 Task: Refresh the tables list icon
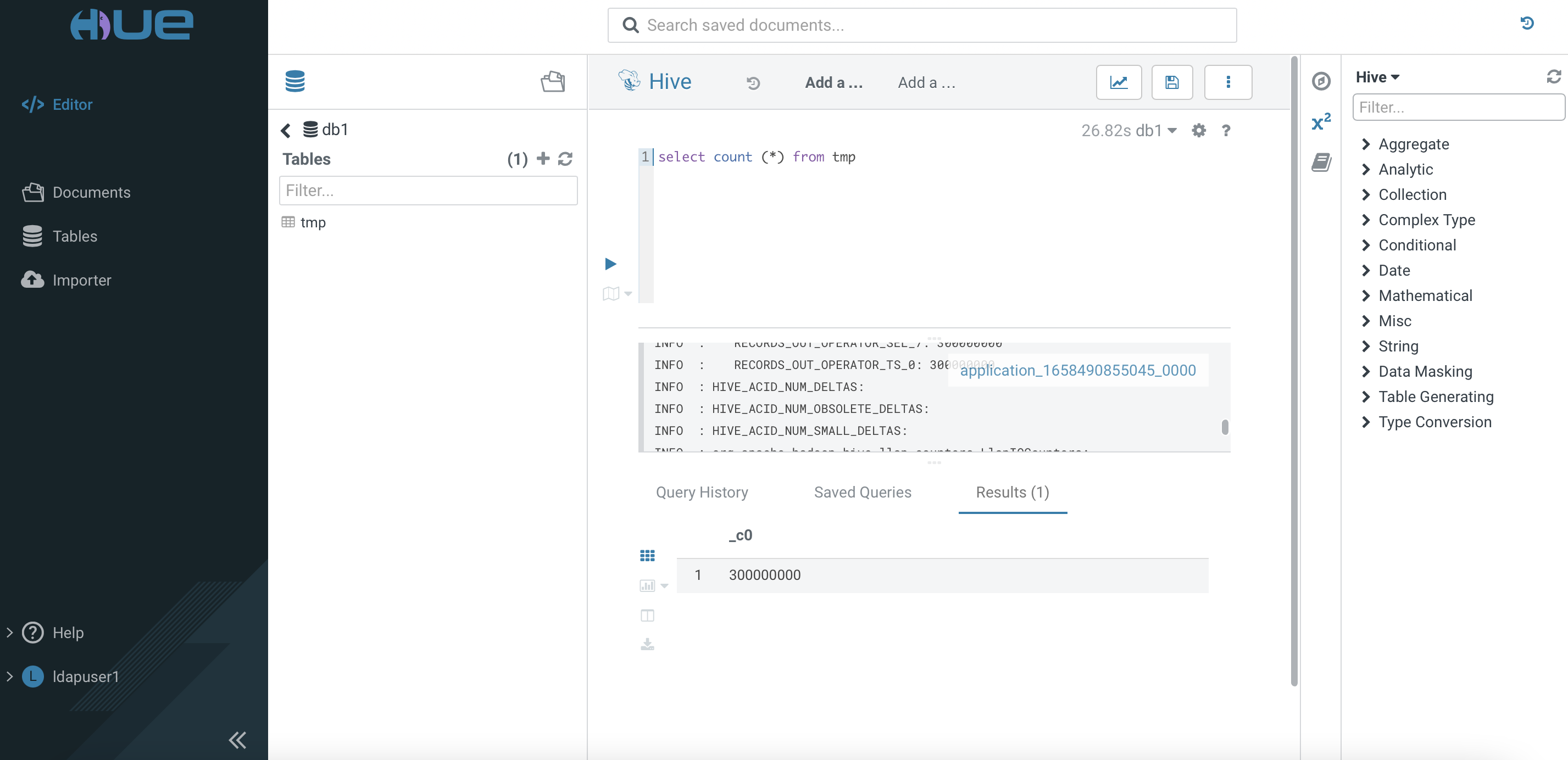(565, 159)
